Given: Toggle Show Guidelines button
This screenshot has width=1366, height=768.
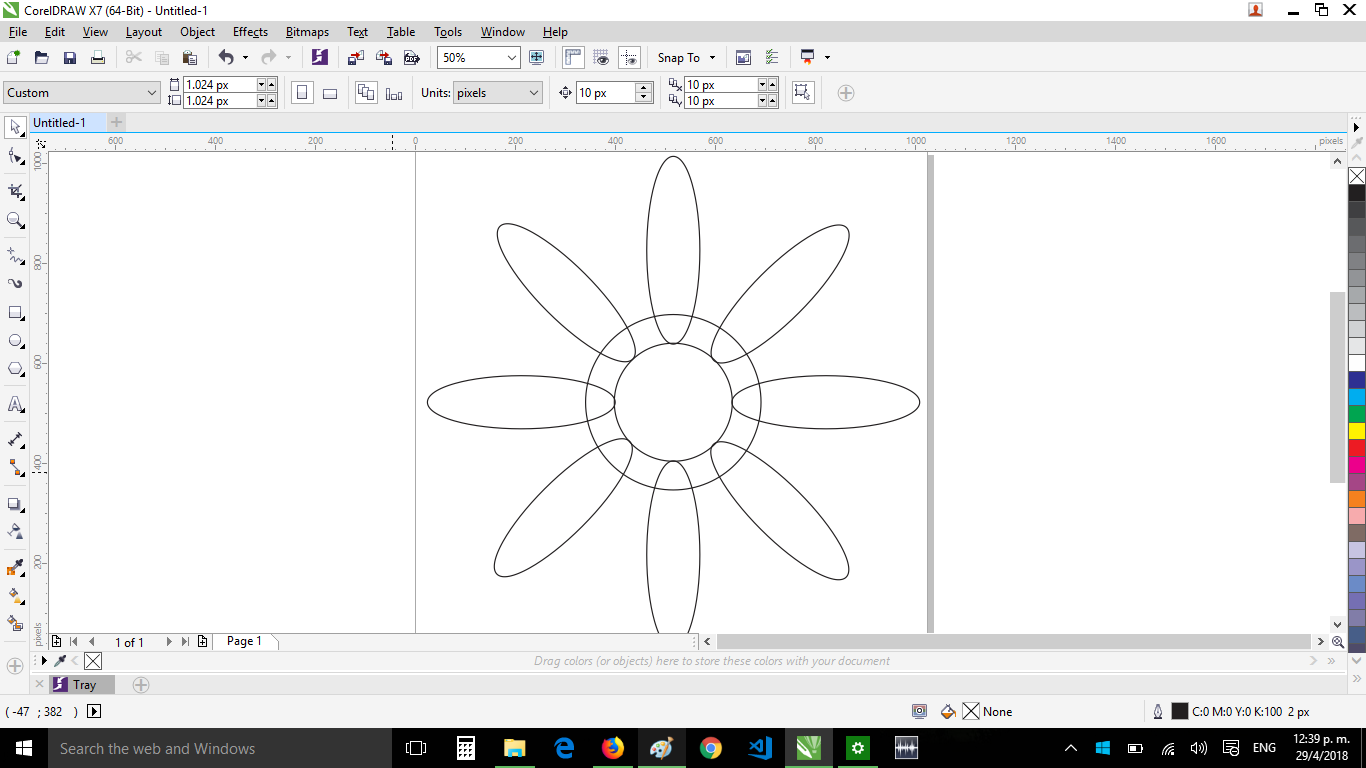Looking at the screenshot, I should [x=629, y=58].
